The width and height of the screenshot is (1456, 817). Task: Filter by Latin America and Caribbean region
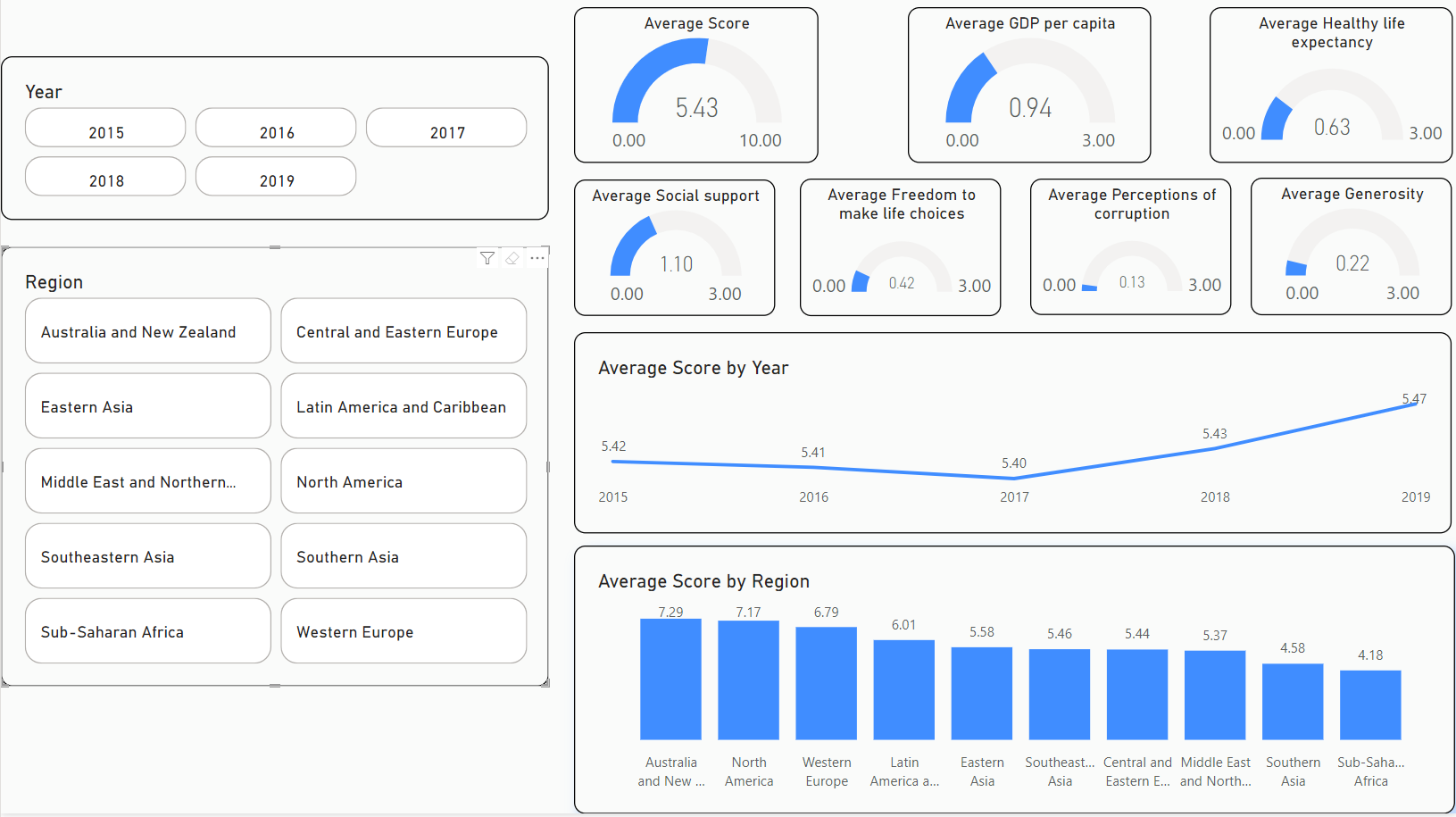(404, 405)
